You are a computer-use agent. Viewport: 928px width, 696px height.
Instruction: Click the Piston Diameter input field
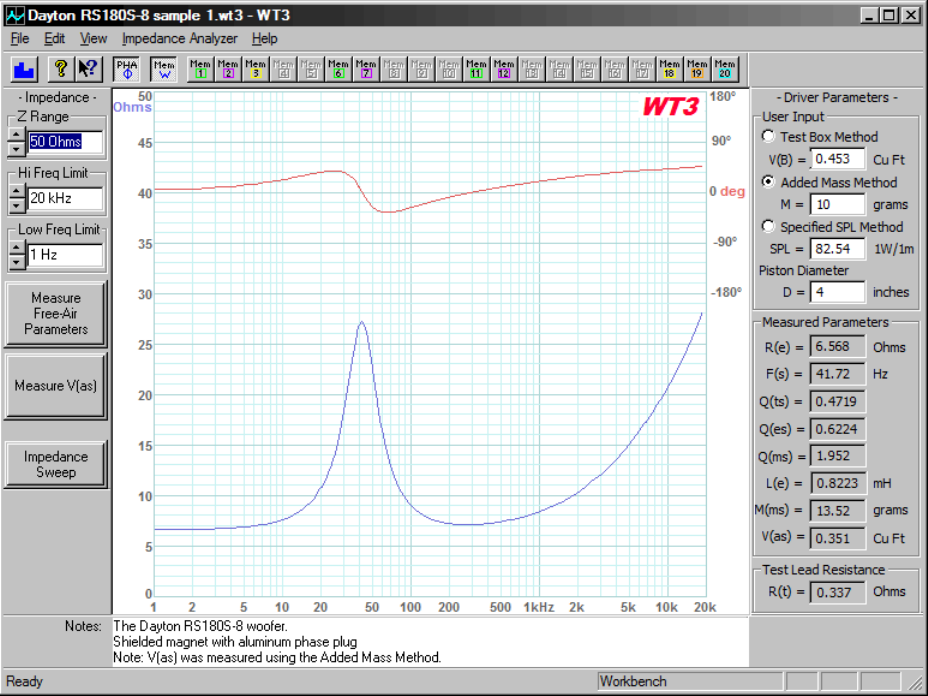(x=837, y=292)
